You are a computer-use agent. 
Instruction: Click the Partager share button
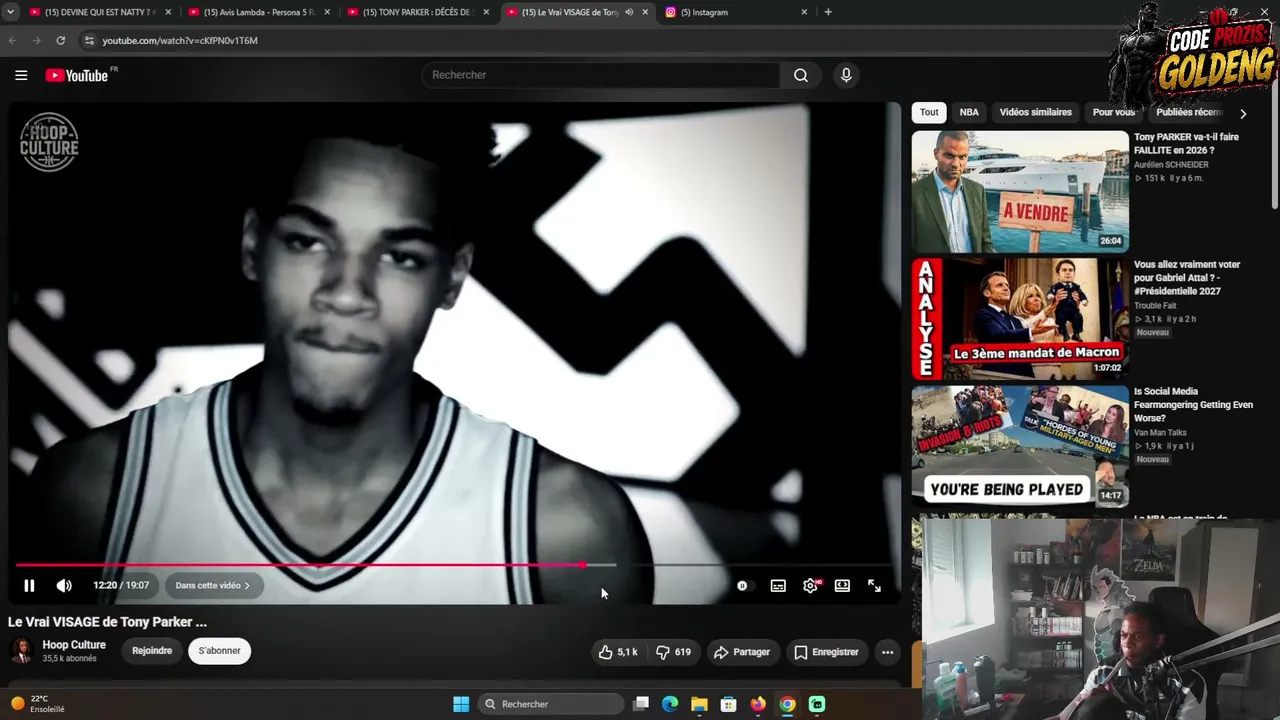click(x=741, y=652)
